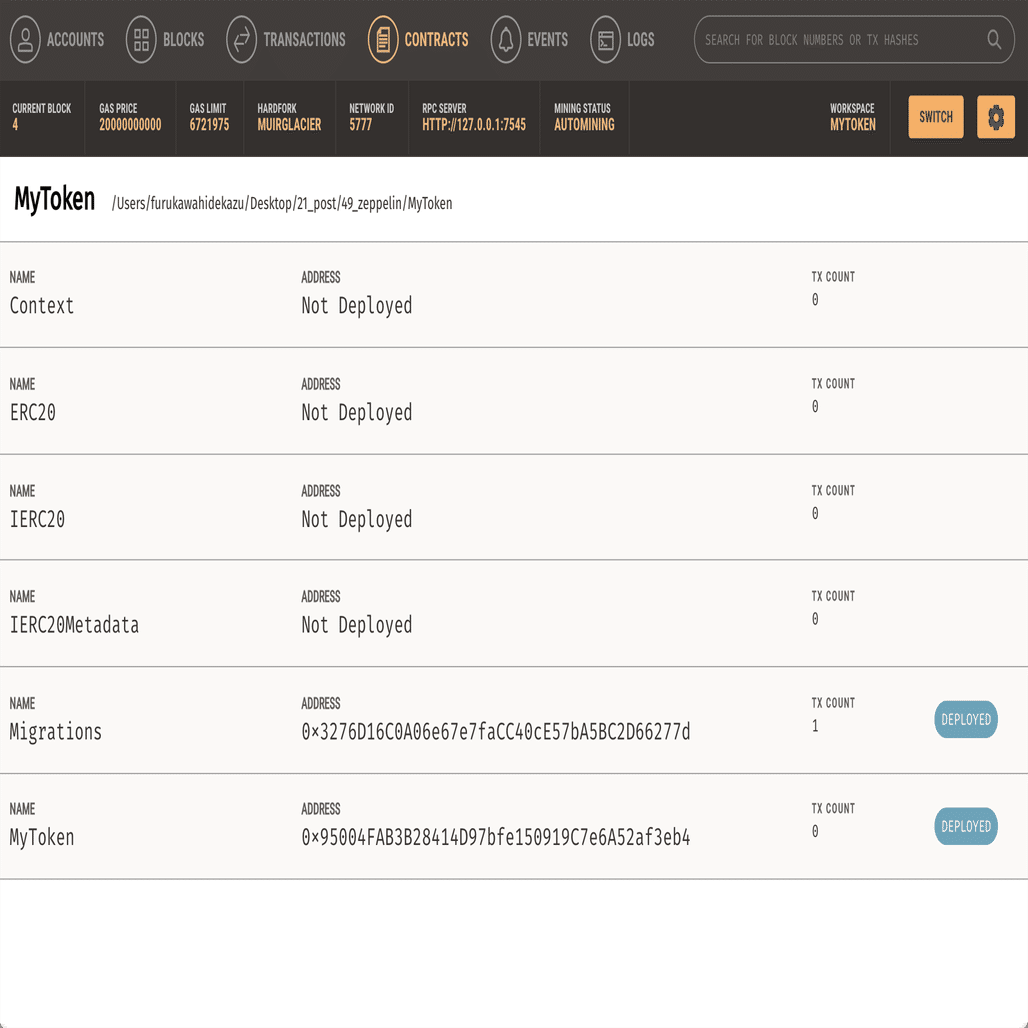Click the MyToken address 0x95004FAB...
Image resolution: width=1028 pixels, height=1028 pixels.
click(496, 837)
